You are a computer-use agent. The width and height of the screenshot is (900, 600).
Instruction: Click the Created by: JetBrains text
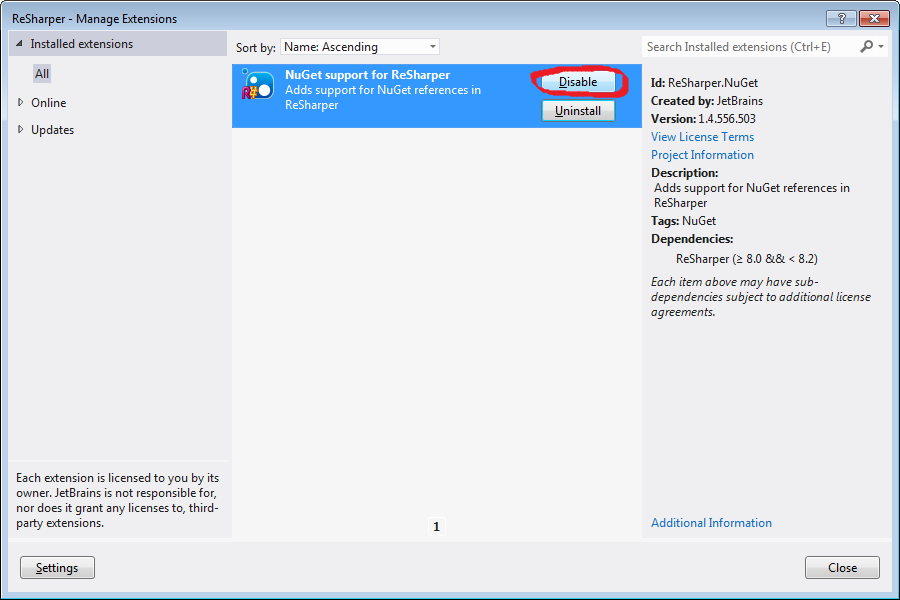pos(707,101)
